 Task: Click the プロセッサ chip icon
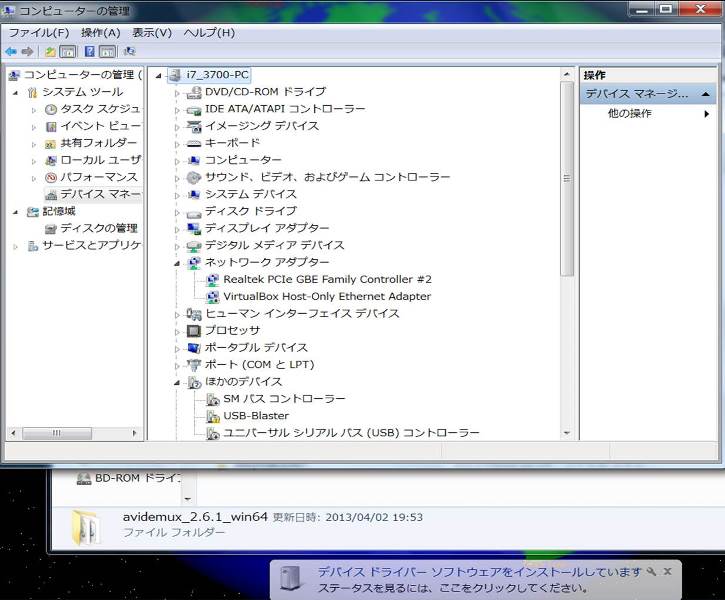pyautogui.click(x=193, y=331)
